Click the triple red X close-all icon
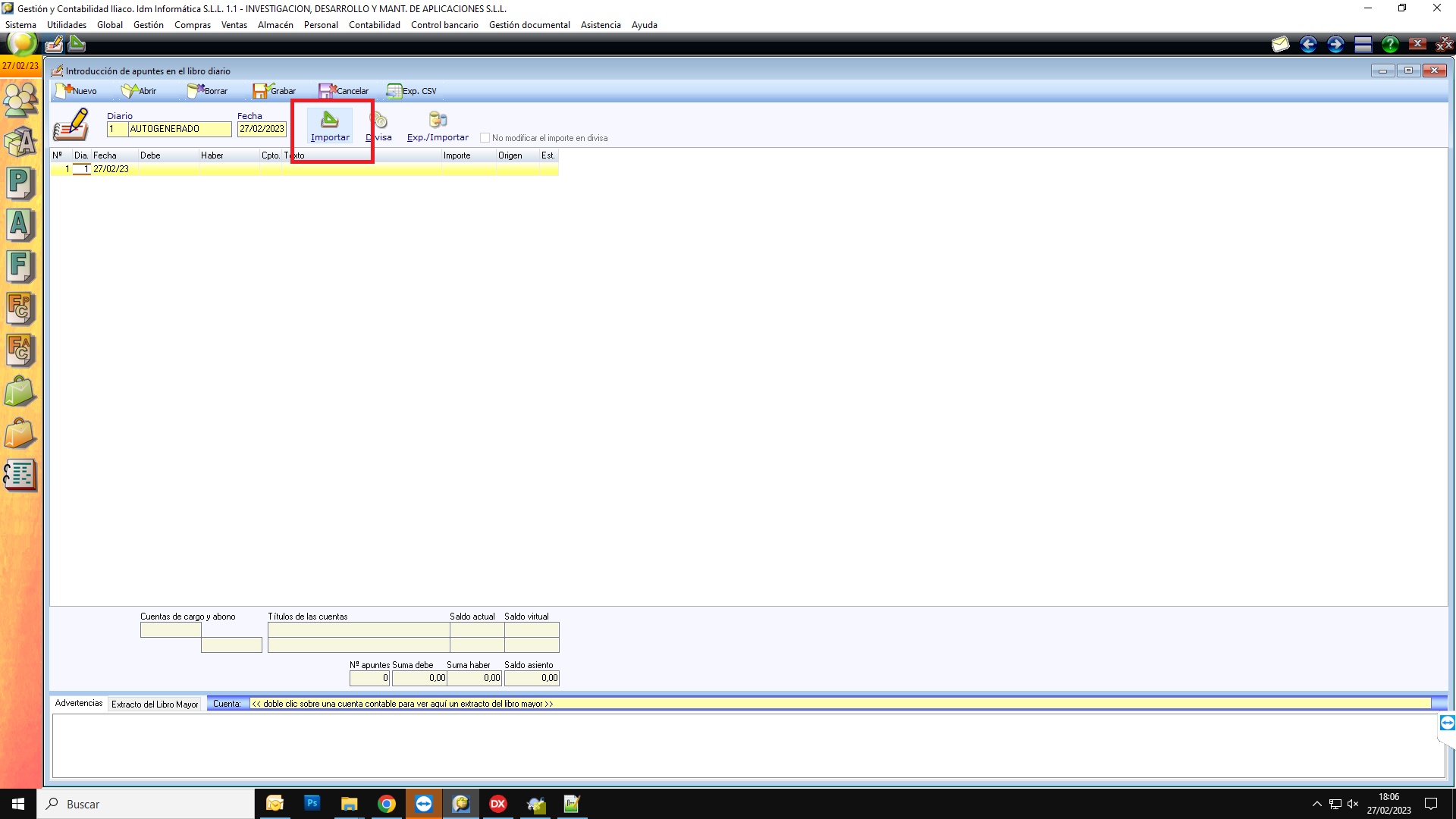Screen dimensions: 1456x819 (x=1444, y=45)
